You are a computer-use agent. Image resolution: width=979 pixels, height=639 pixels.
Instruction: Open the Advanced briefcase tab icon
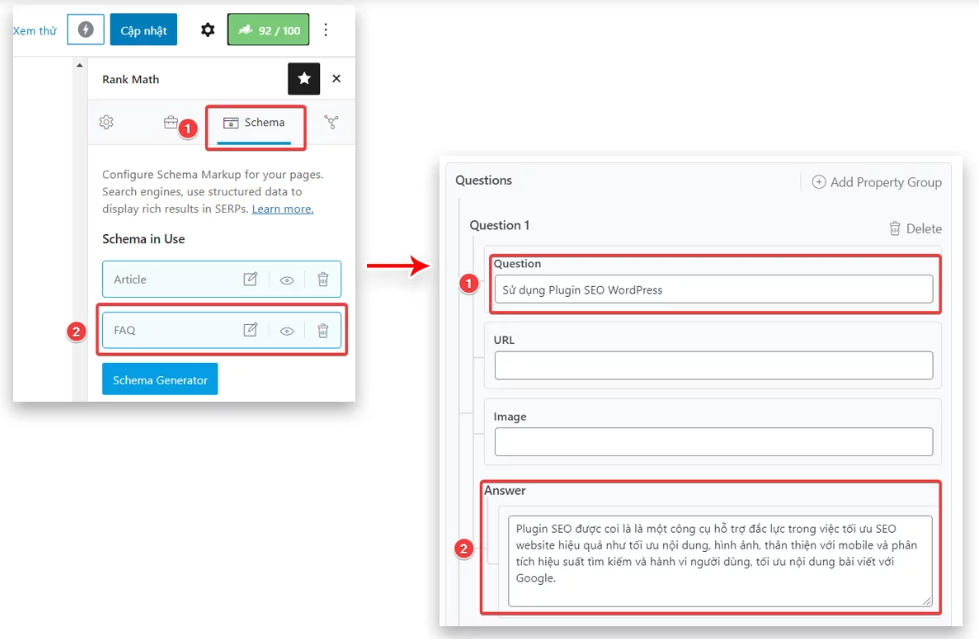171,122
